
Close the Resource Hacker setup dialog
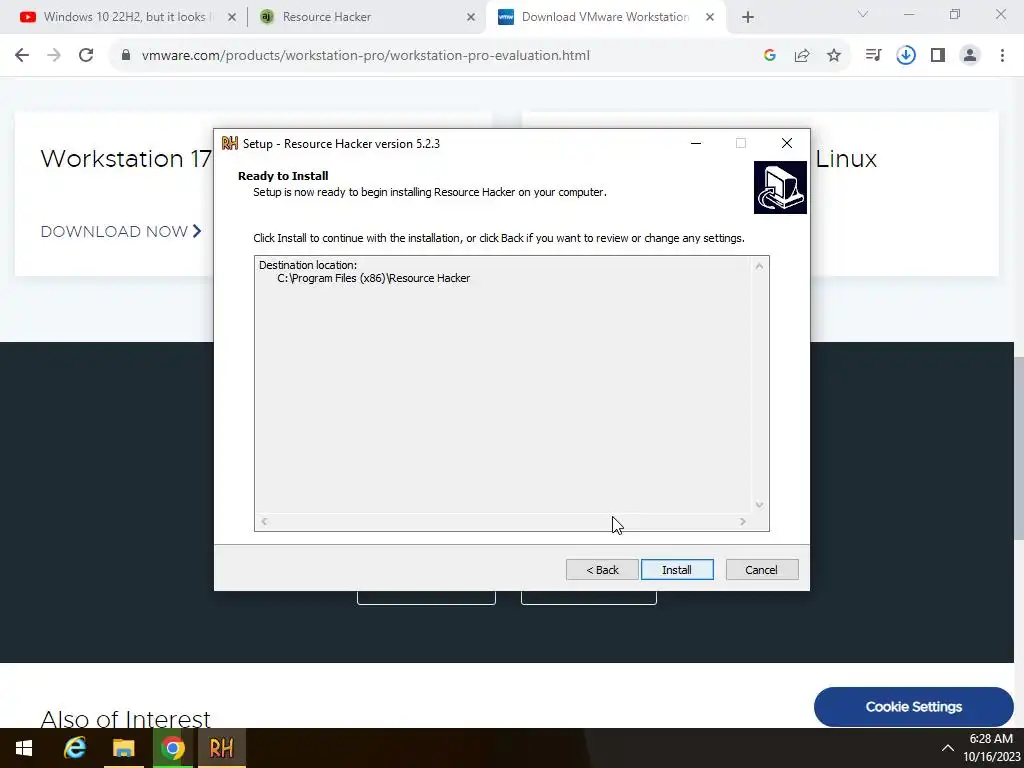coord(786,143)
